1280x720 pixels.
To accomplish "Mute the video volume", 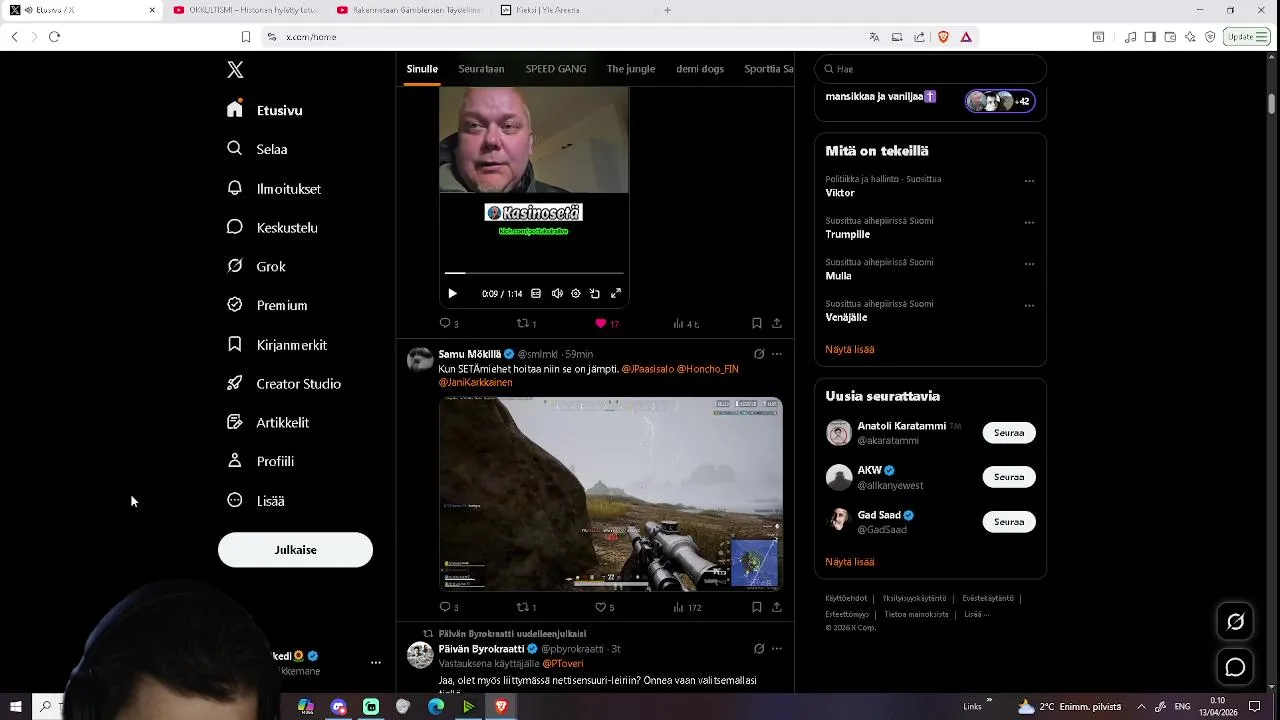I will tap(557, 293).
